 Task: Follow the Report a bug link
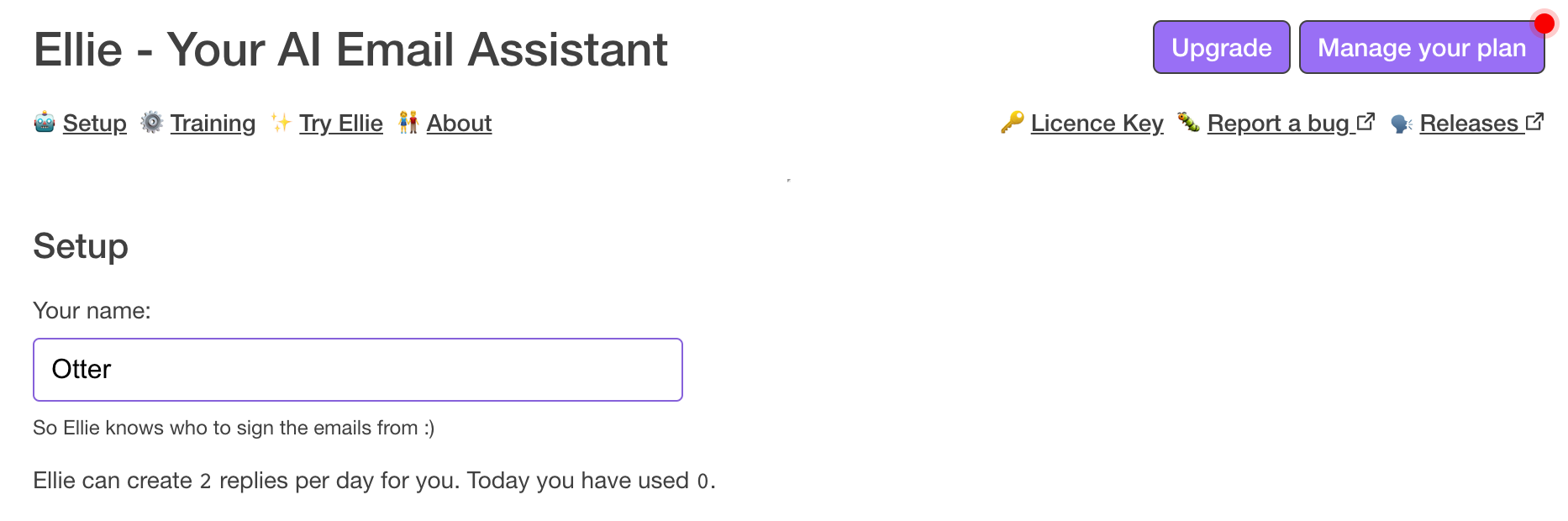point(1277,124)
